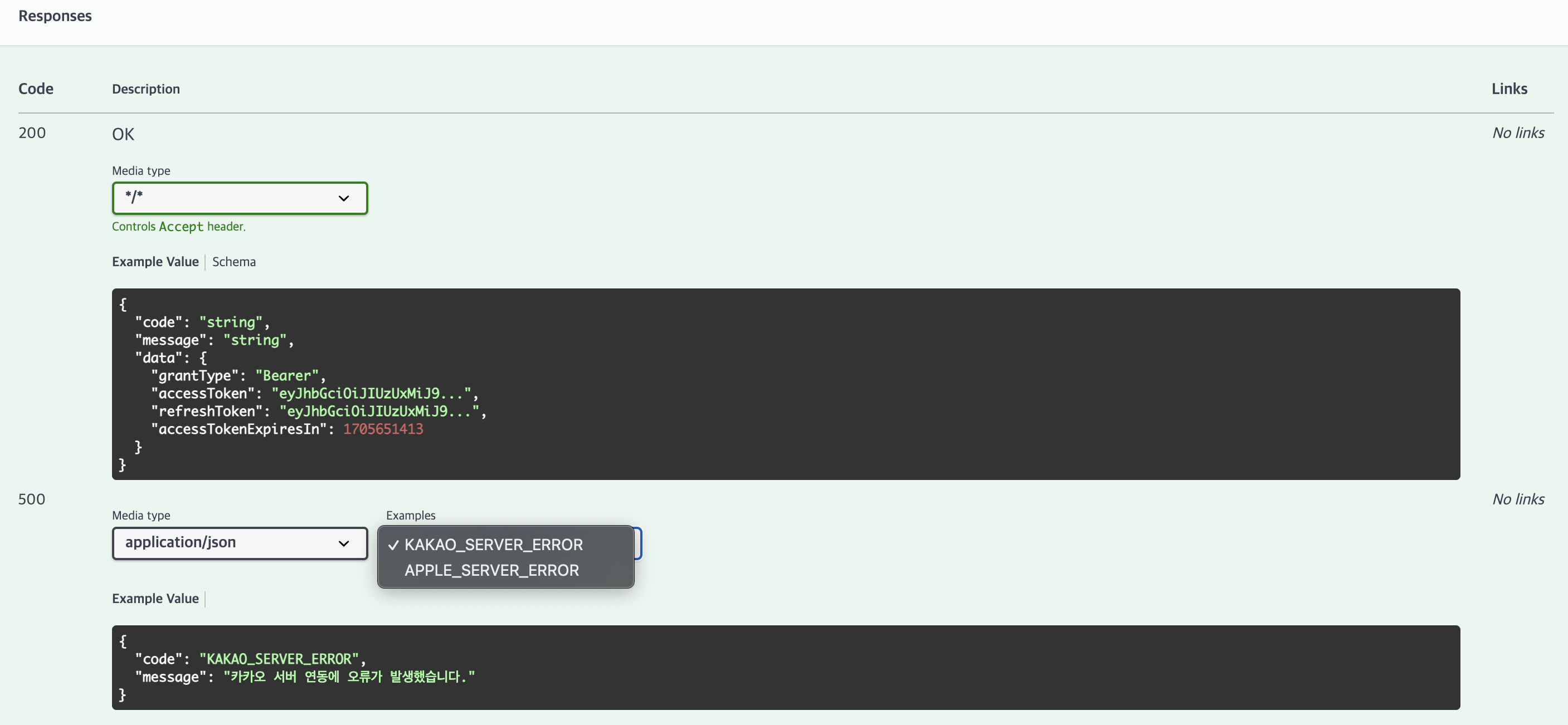The height and width of the screenshot is (725, 1568).
Task: Click the chevron arrow in application/json selector
Action: [x=343, y=543]
